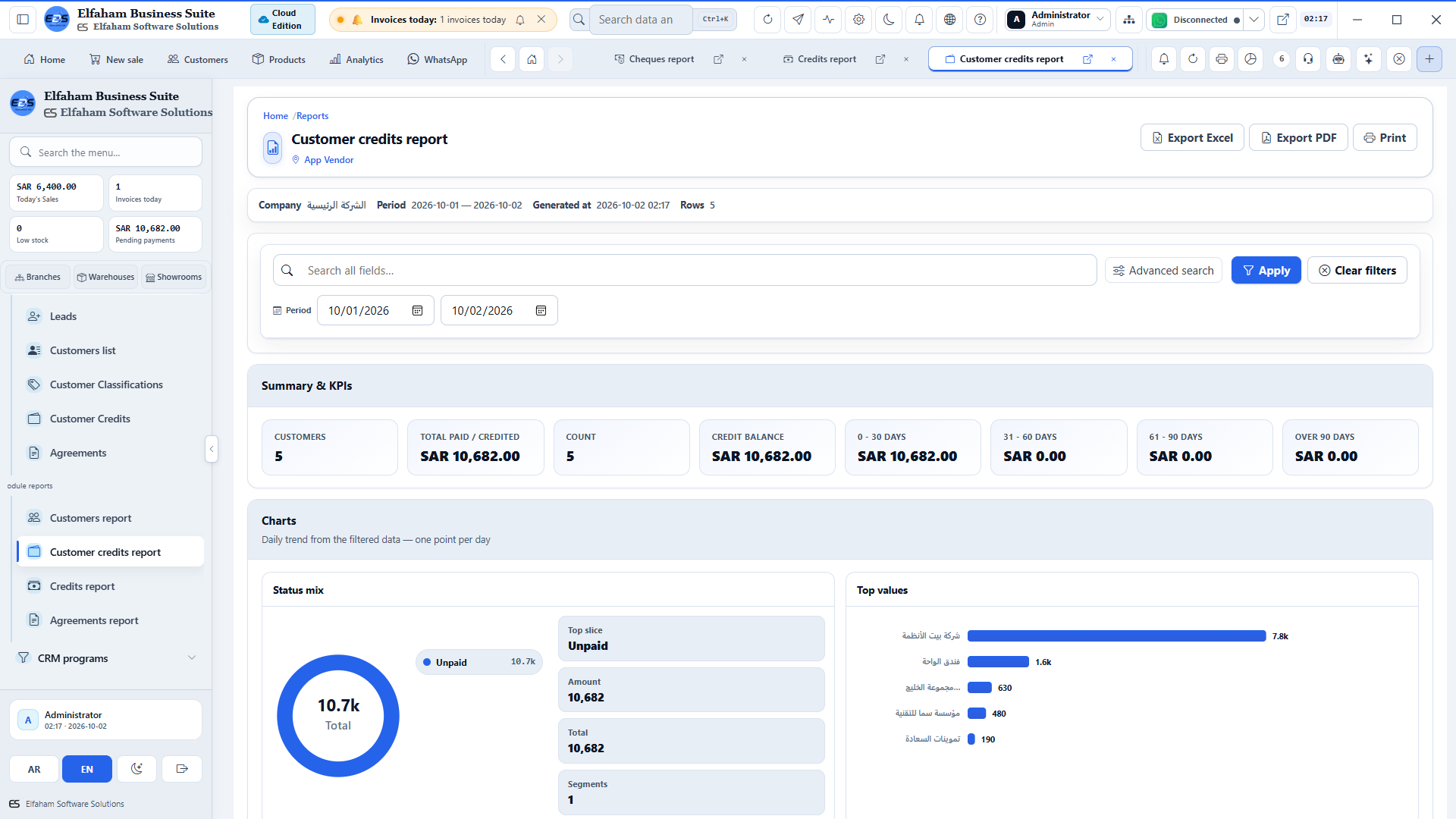The height and width of the screenshot is (819, 1456).
Task: Open Advanced search options
Action: tap(1163, 271)
